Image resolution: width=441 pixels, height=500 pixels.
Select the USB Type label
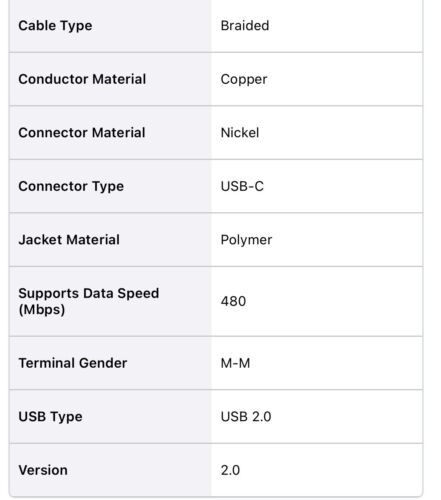[x=50, y=417]
